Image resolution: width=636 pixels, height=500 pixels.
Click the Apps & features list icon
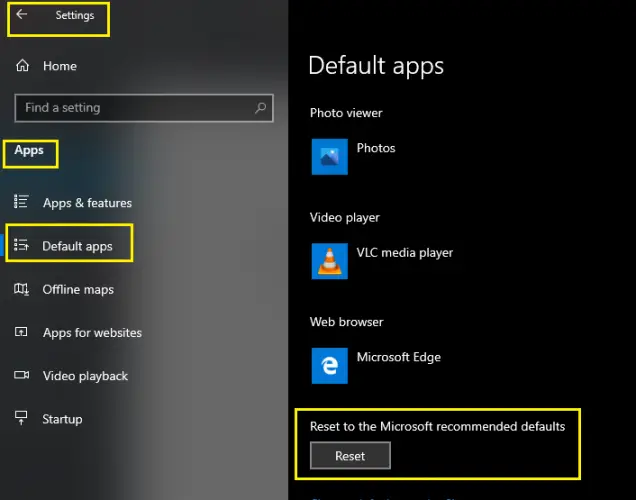[21, 202]
